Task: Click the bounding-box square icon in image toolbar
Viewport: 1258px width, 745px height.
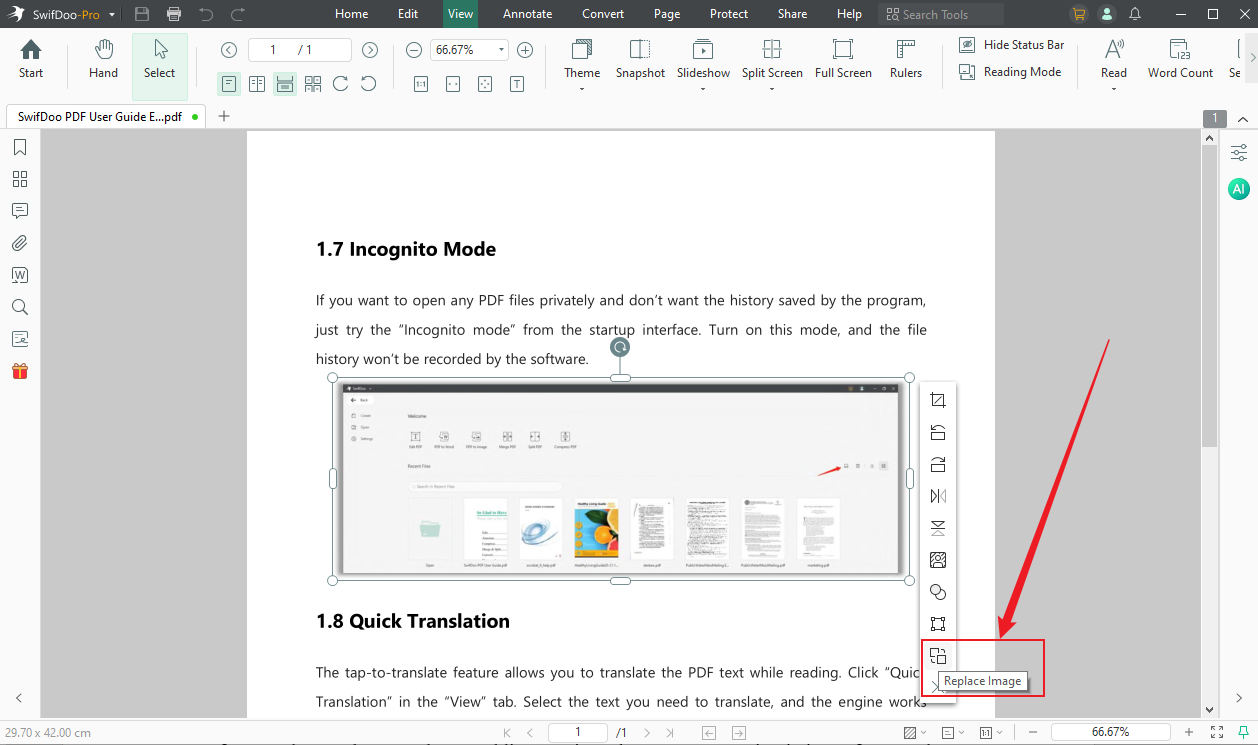Action: click(x=937, y=624)
